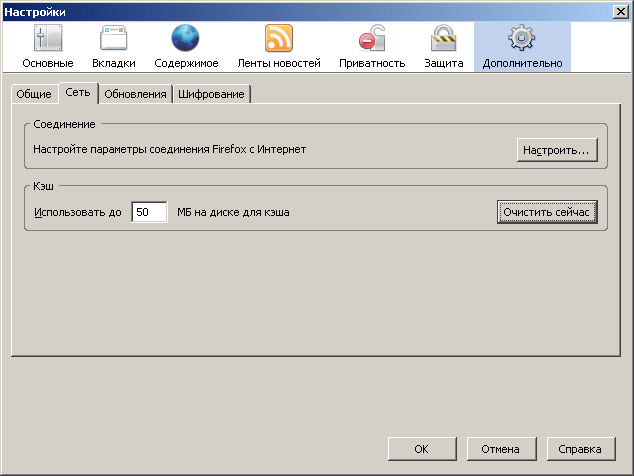The height and width of the screenshot is (476, 634).
Task: Open the Основные settings pane
Action: (48, 47)
